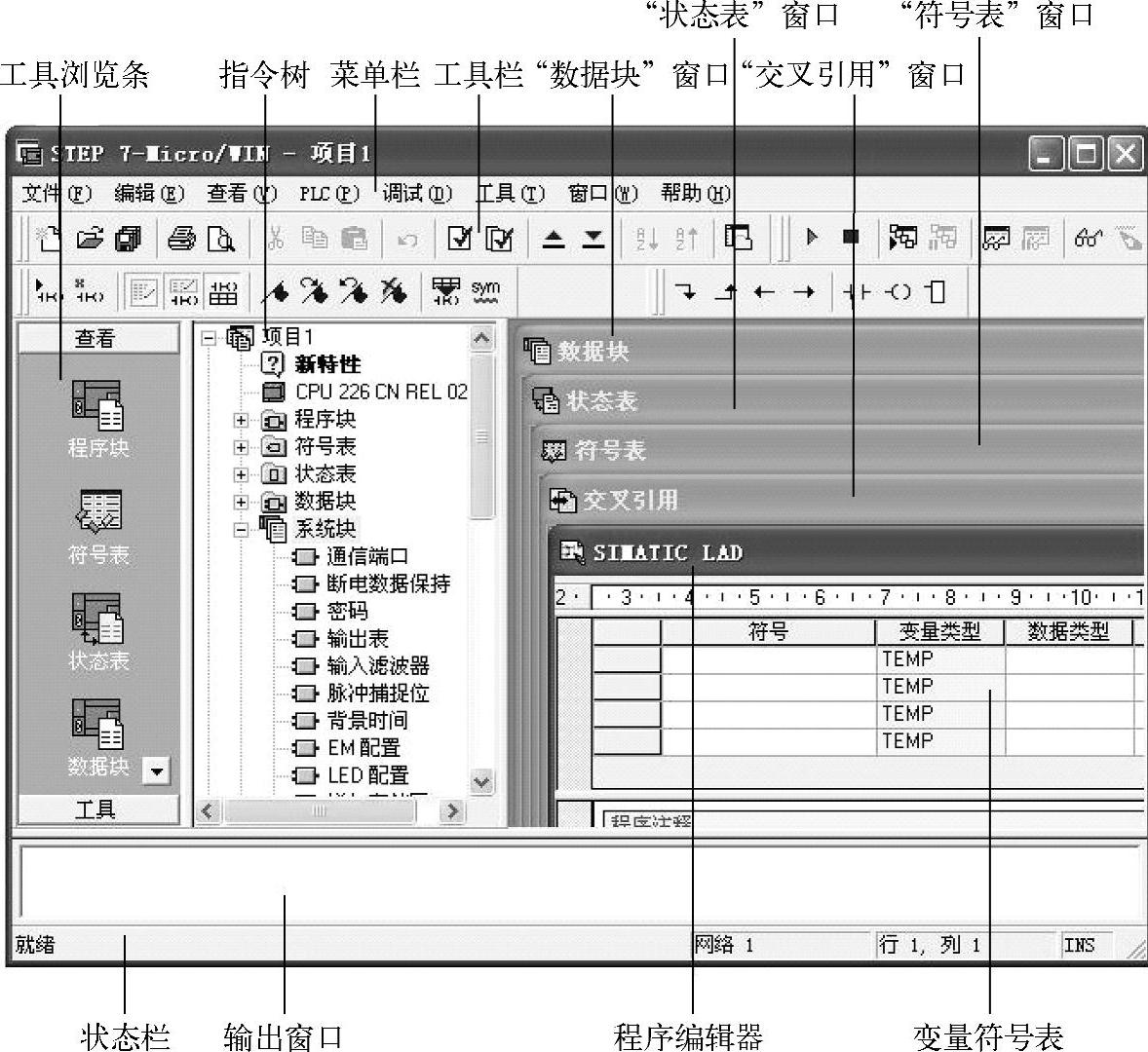Screen dimensions: 1148x1052
Task: Click the New project toolbar icon
Action: pyautogui.click(x=50, y=239)
